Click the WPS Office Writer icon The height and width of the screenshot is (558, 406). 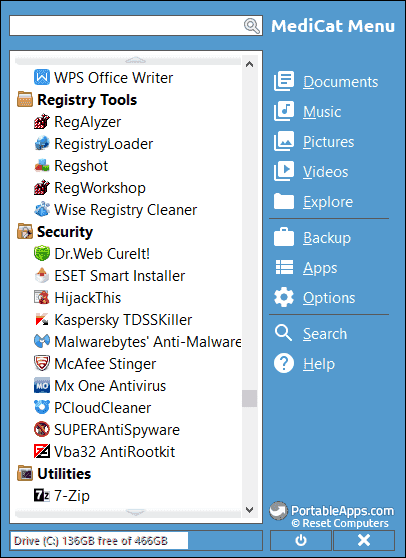[42, 77]
